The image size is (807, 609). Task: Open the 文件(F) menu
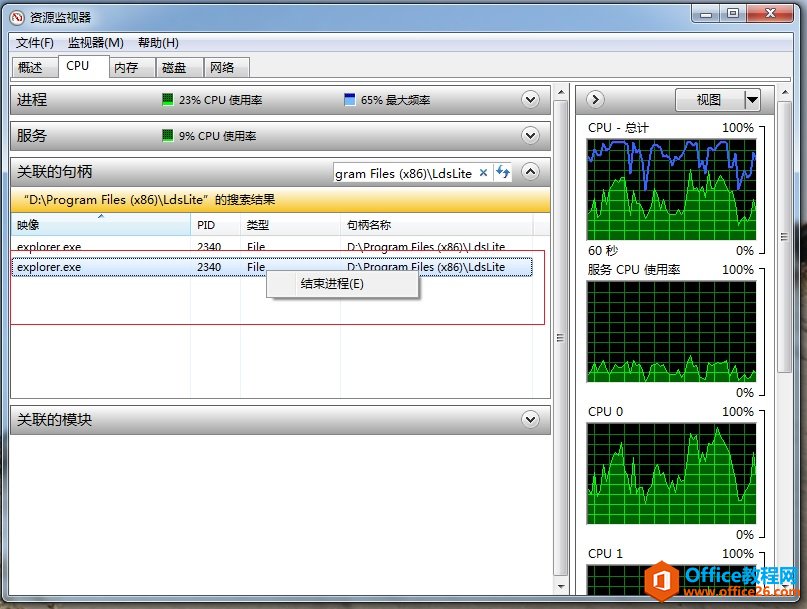[x=35, y=43]
